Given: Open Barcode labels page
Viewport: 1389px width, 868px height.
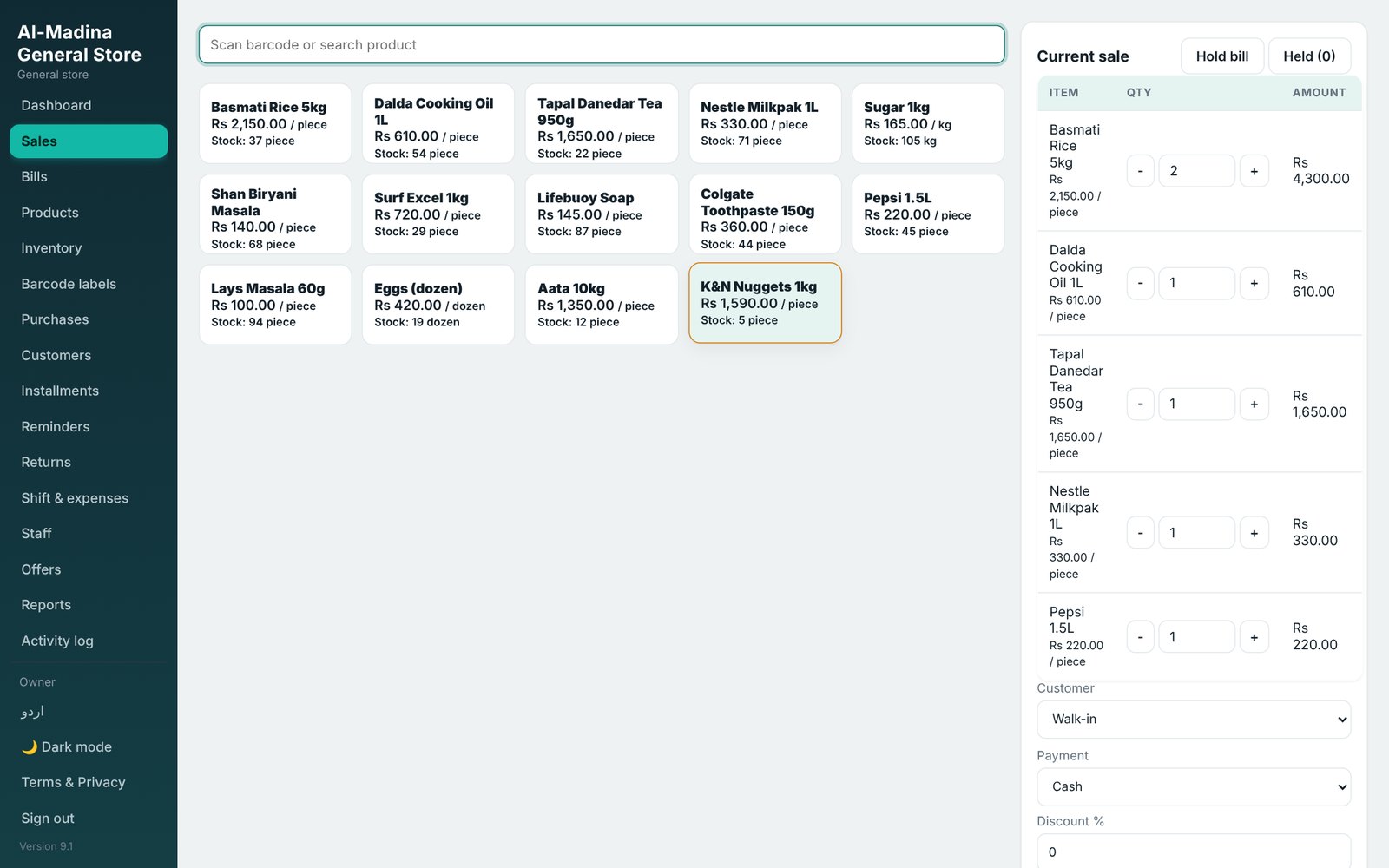Looking at the screenshot, I should coord(89,284).
